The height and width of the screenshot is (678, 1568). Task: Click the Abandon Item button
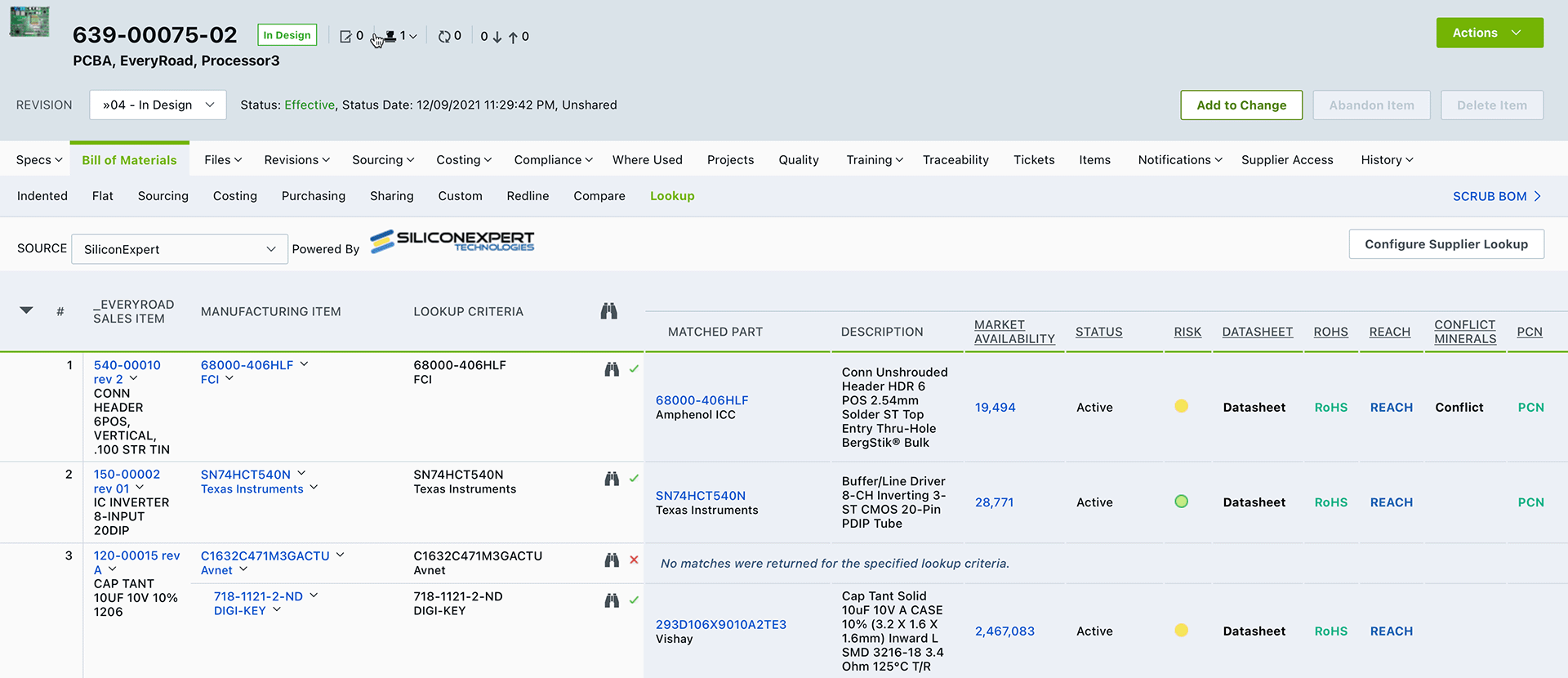pyautogui.click(x=1371, y=105)
